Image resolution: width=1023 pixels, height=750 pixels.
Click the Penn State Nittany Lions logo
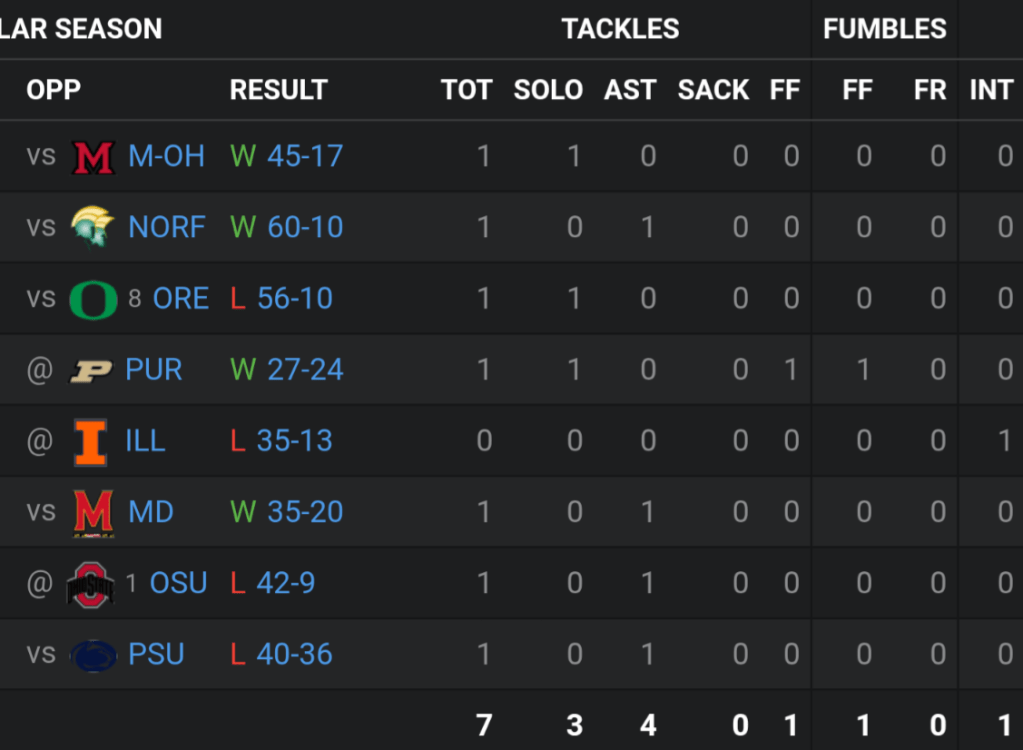pos(94,656)
